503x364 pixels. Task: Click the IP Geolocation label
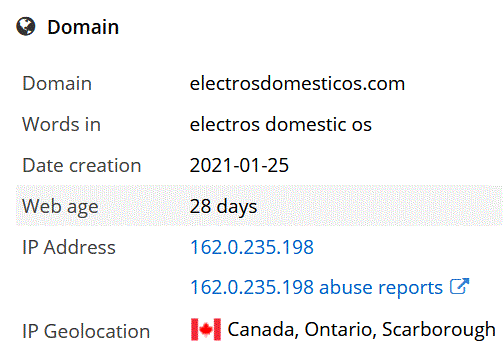(x=86, y=331)
